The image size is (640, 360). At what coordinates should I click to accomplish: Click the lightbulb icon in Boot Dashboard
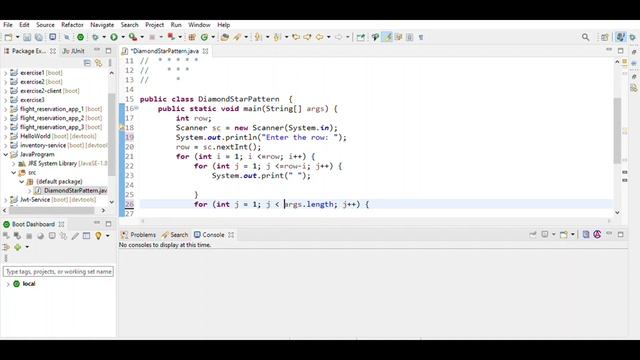pyautogui.click(x=98, y=236)
